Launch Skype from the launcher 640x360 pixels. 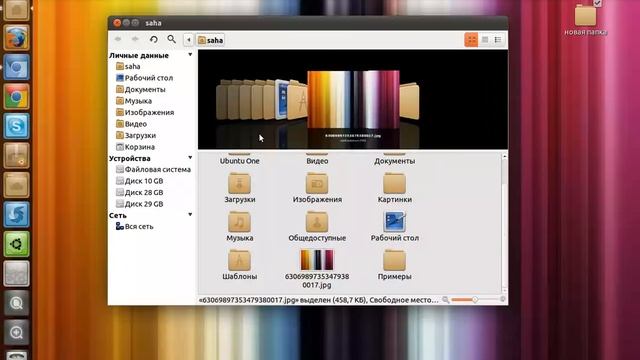tap(16, 126)
